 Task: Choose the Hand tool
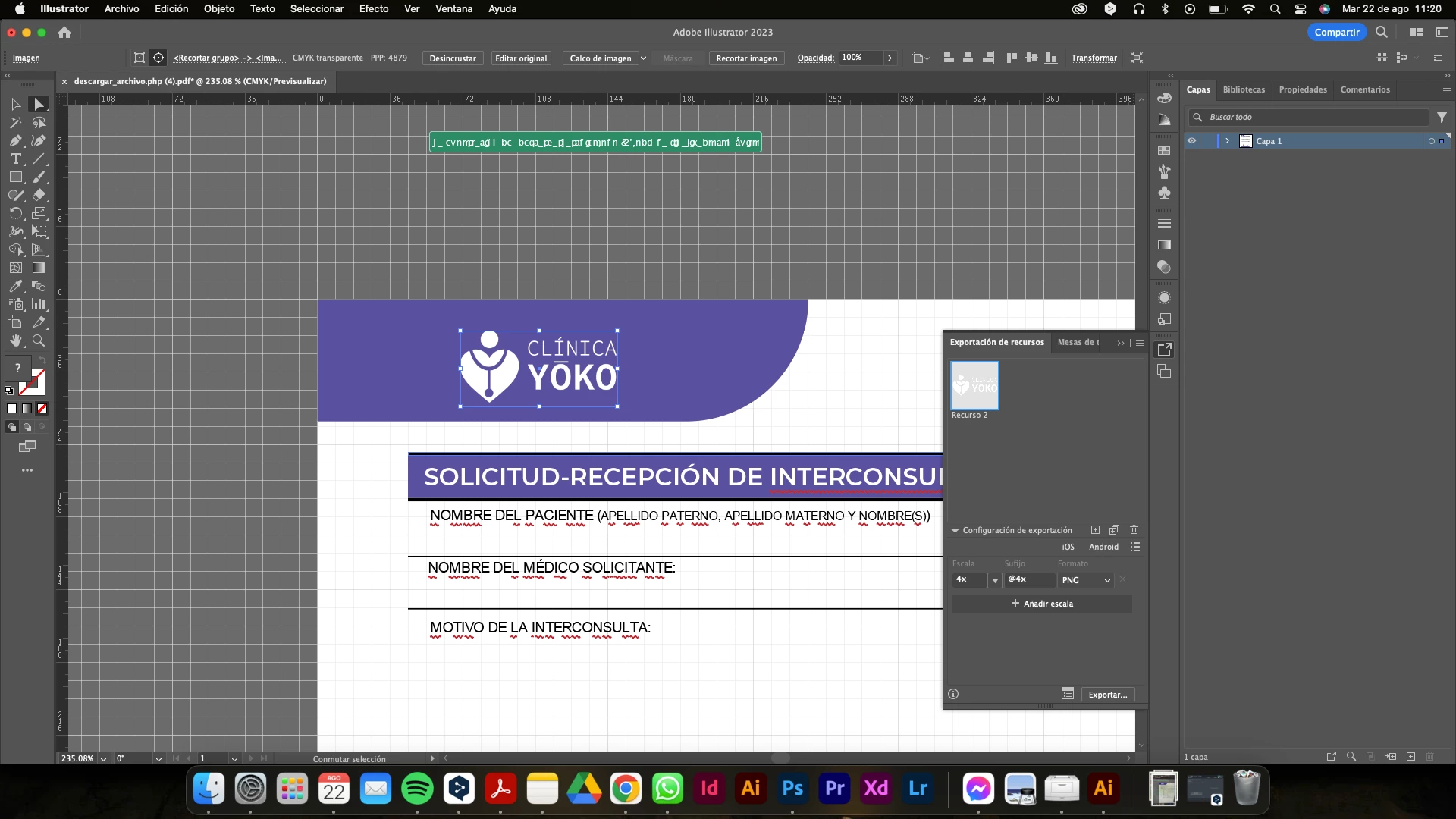[15, 341]
